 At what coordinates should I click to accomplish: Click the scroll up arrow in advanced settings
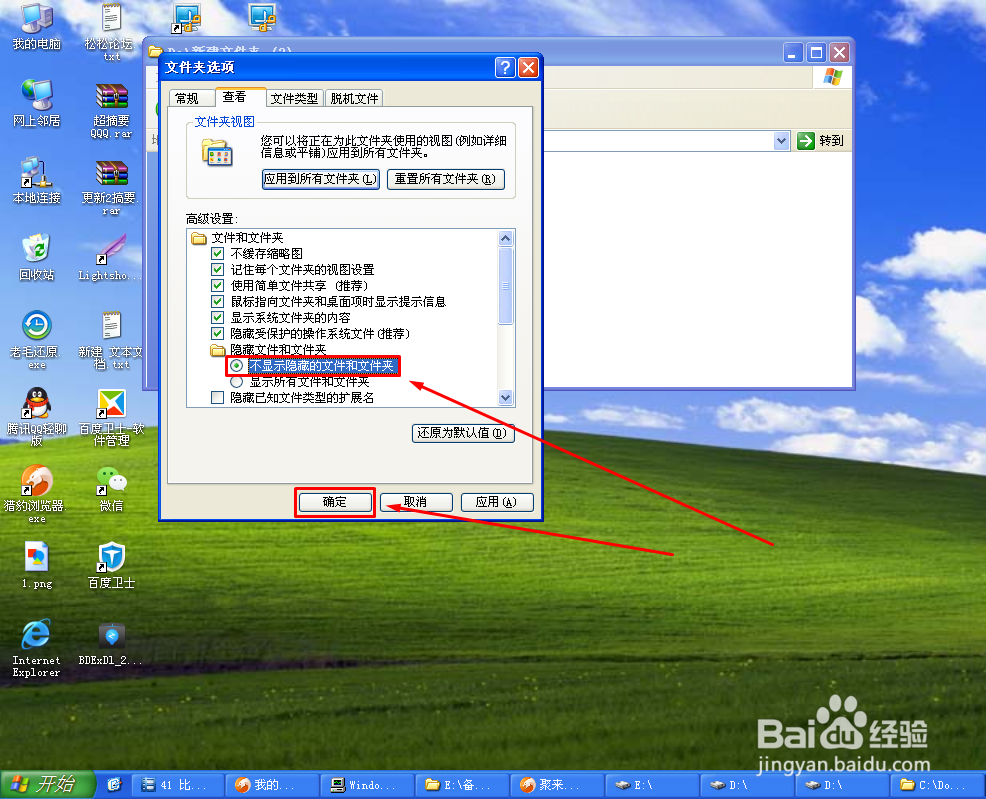click(x=506, y=238)
